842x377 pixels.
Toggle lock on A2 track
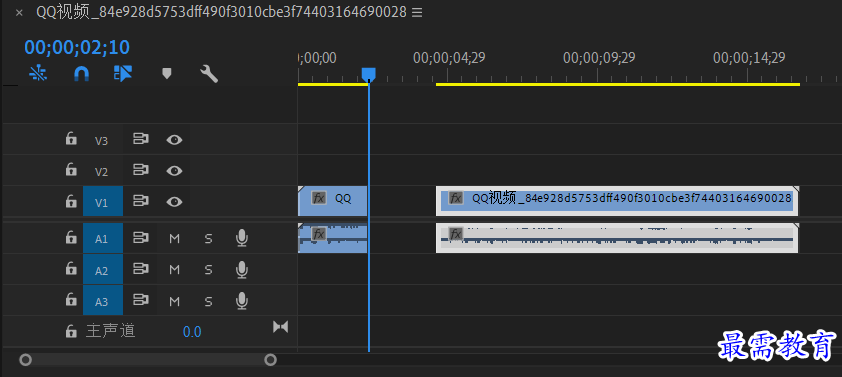(71, 269)
